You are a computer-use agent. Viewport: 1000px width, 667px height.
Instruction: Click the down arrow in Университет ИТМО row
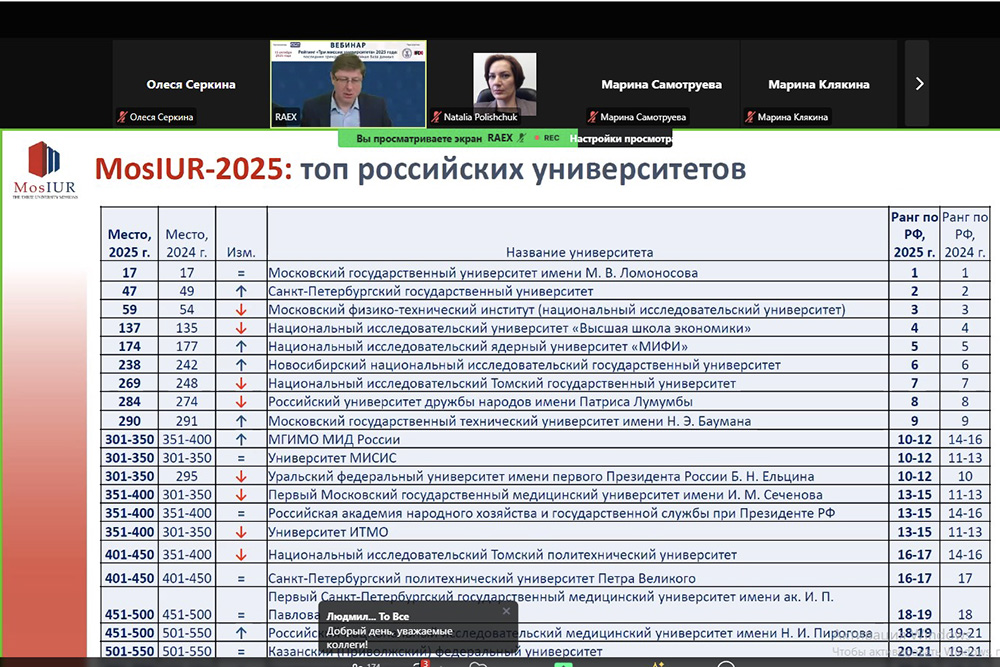coord(240,532)
